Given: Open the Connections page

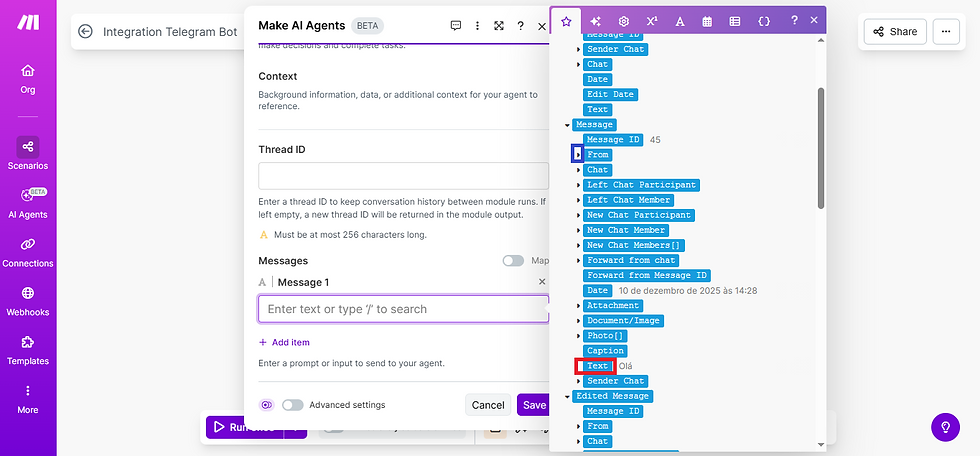Looking at the screenshot, I should [28, 252].
